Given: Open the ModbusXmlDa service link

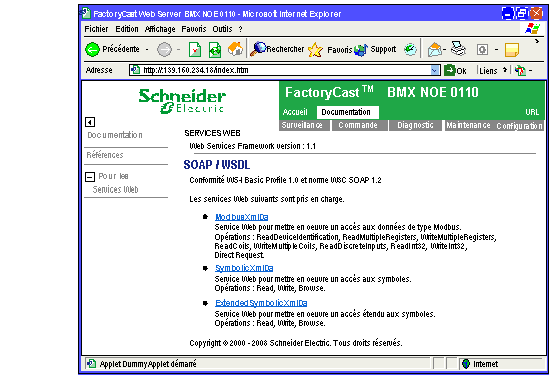Looking at the screenshot, I should pyautogui.click(x=242, y=217).
